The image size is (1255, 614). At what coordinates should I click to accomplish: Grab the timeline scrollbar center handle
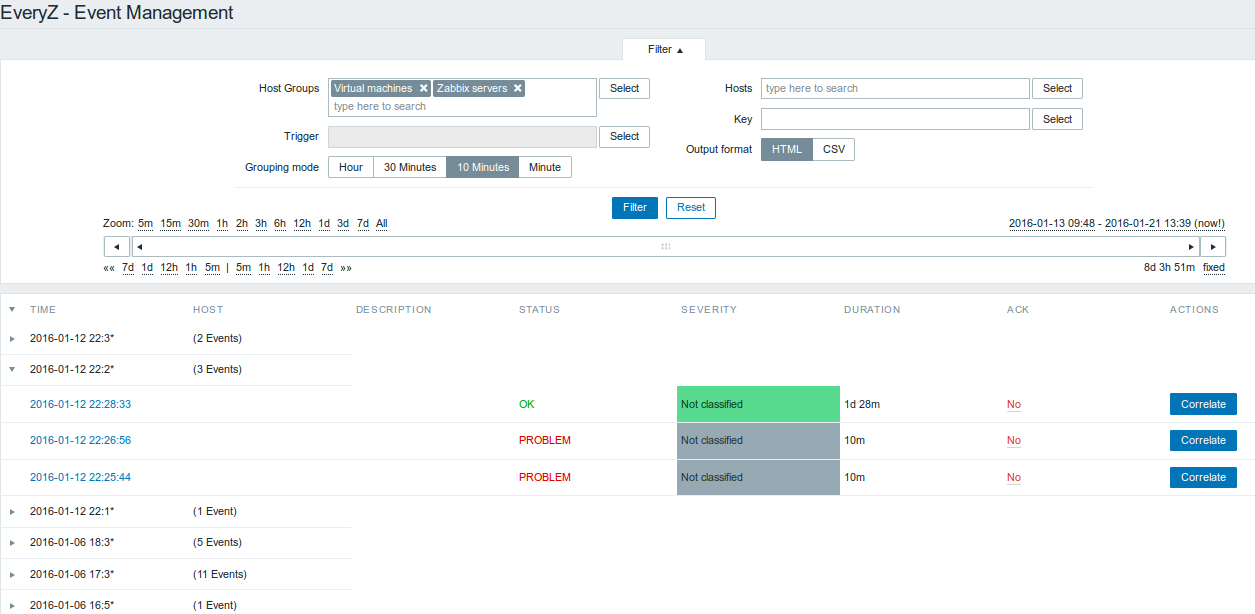(x=665, y=246)
